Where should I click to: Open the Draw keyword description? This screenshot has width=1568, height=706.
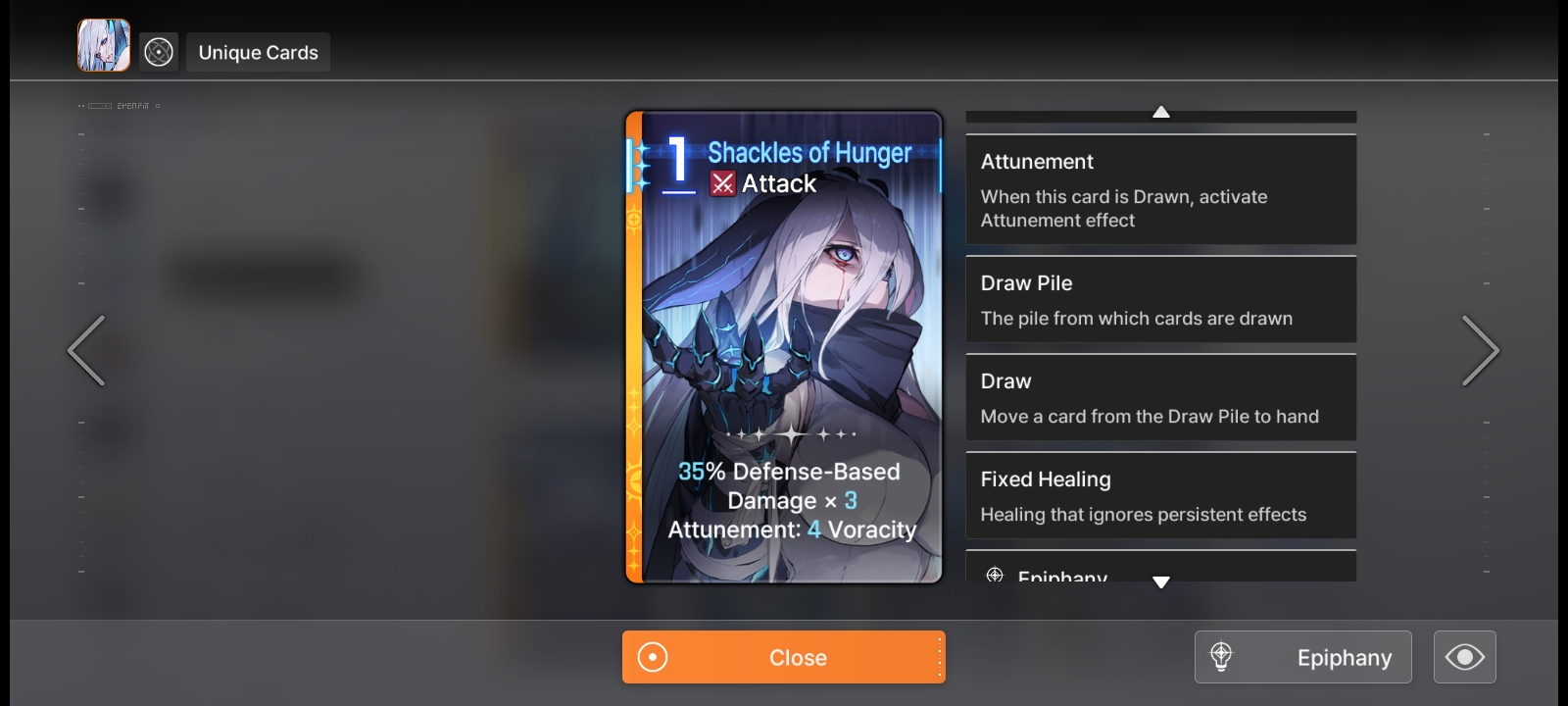coord(1161,397)
